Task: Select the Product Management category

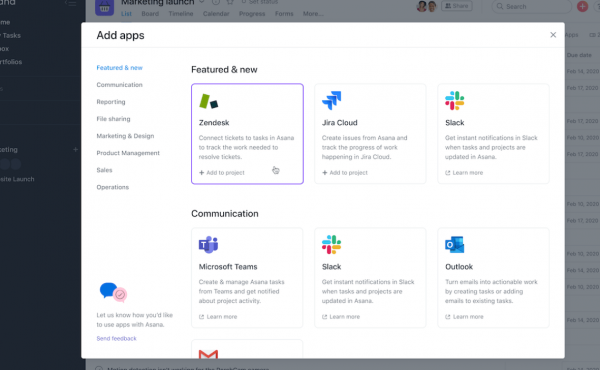Action: (x=128, y=153)
